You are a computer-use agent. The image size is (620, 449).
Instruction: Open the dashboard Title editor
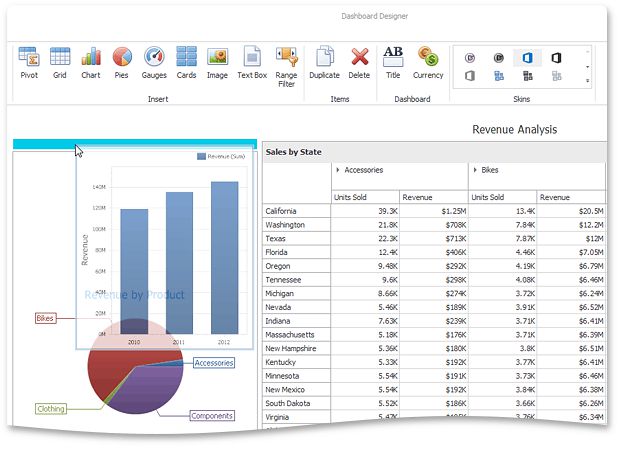[x=393, y=62]
